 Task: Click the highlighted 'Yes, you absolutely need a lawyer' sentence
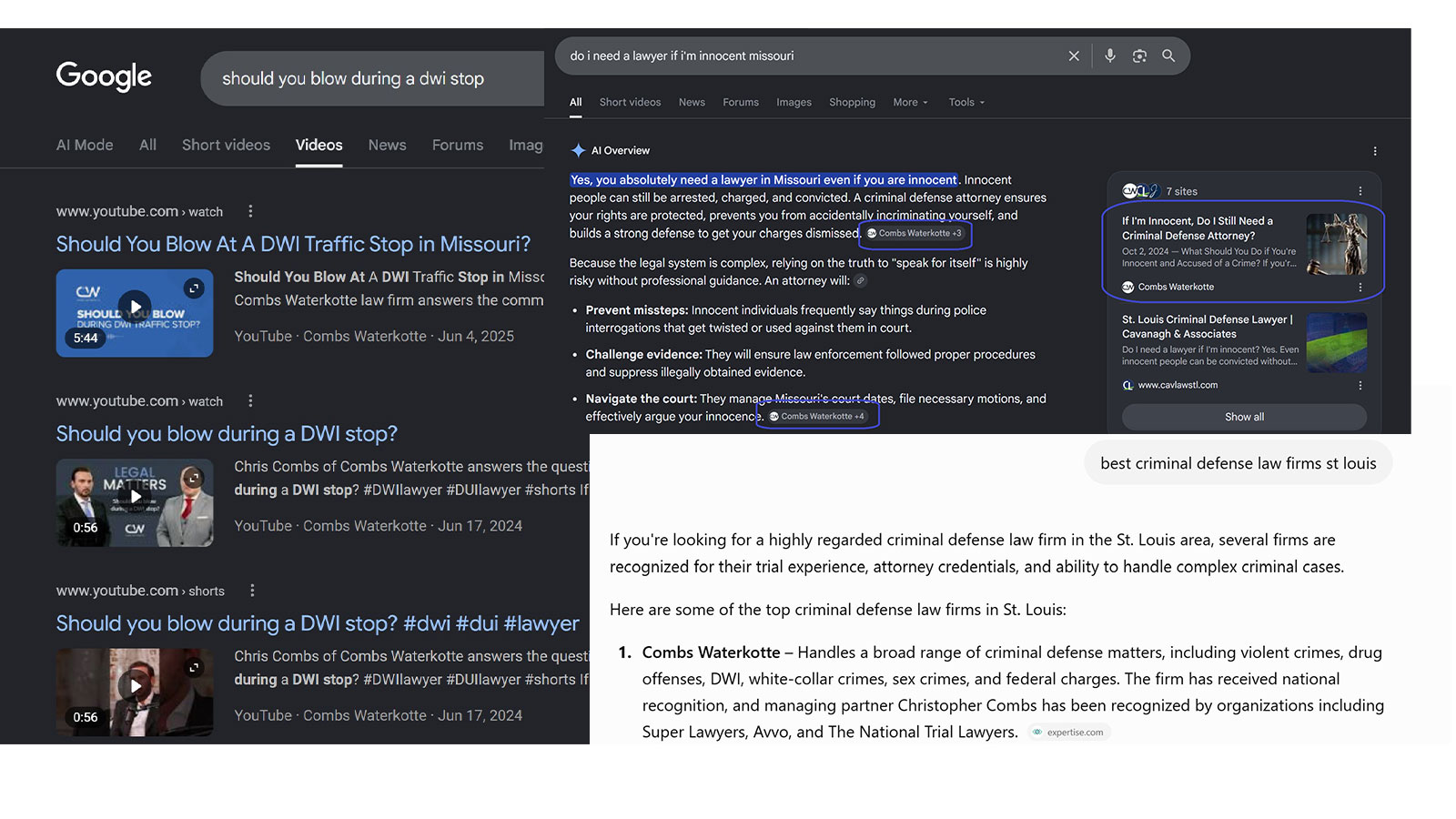point(764,180)
